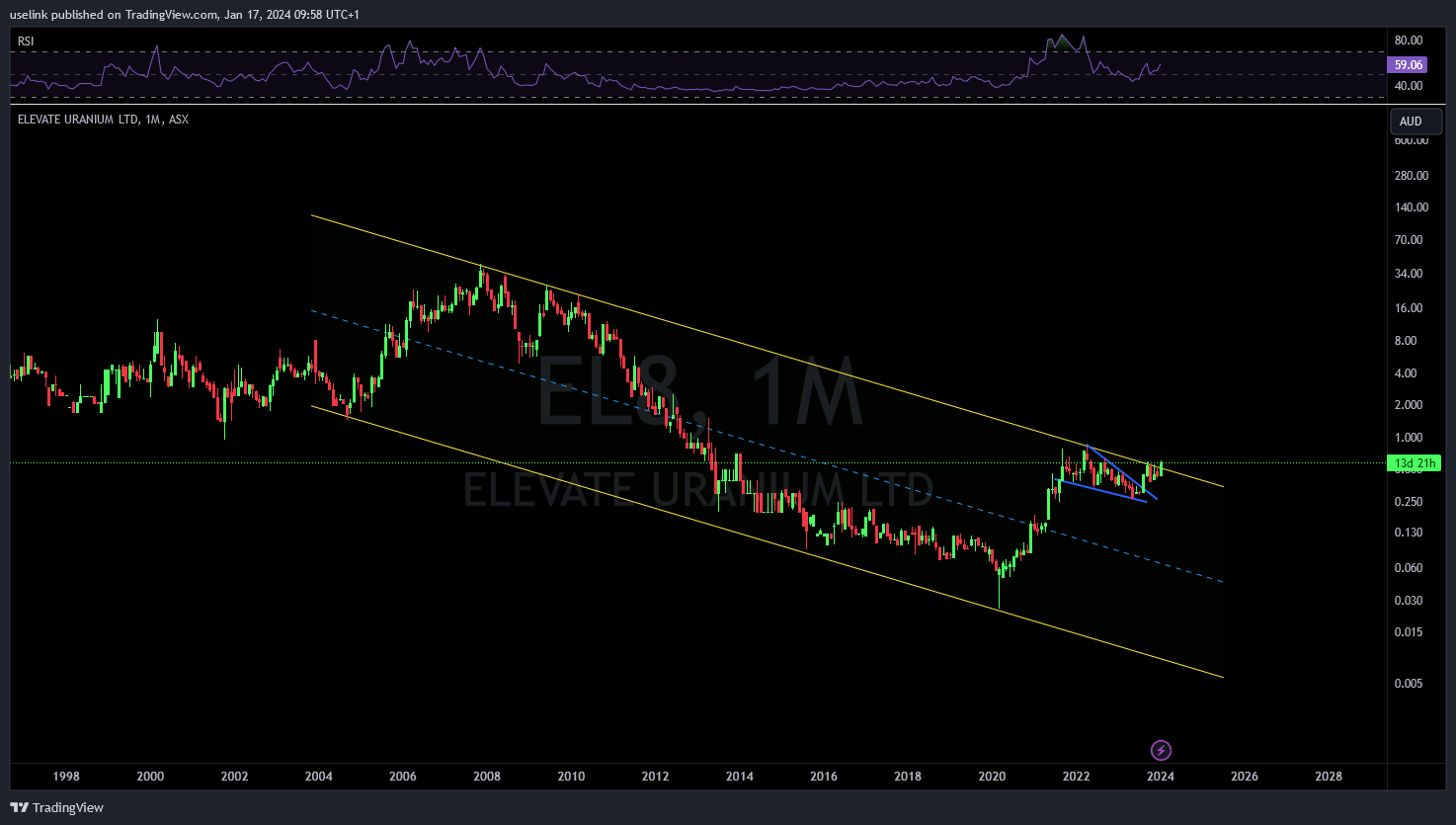This screenshot has width=1456, height=825.
Task: Click the ELEVATE URANIUM LTD, 1M, ASX legend title
Action: 103,120
